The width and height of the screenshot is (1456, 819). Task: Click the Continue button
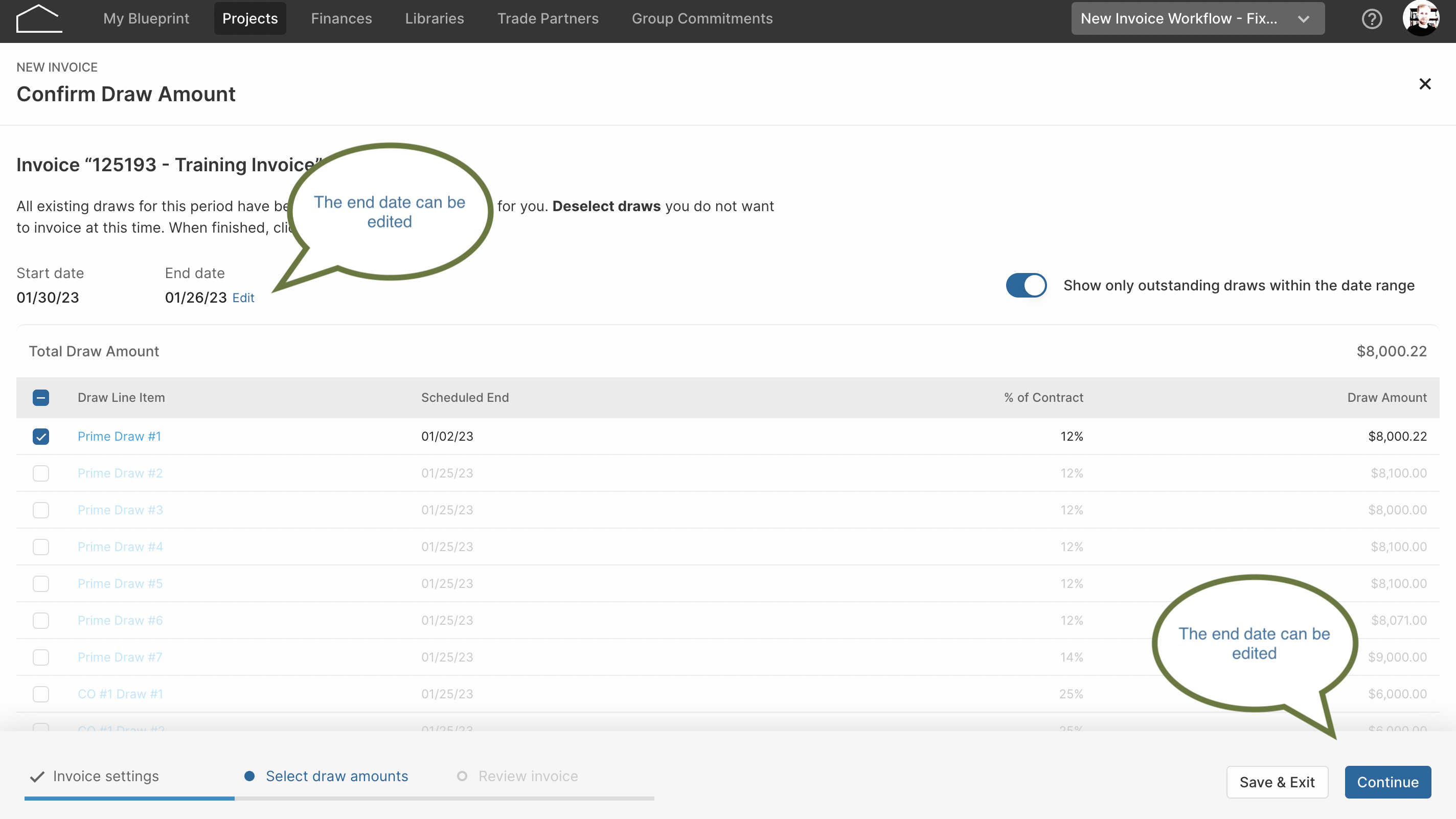[x=1387, y=782]
